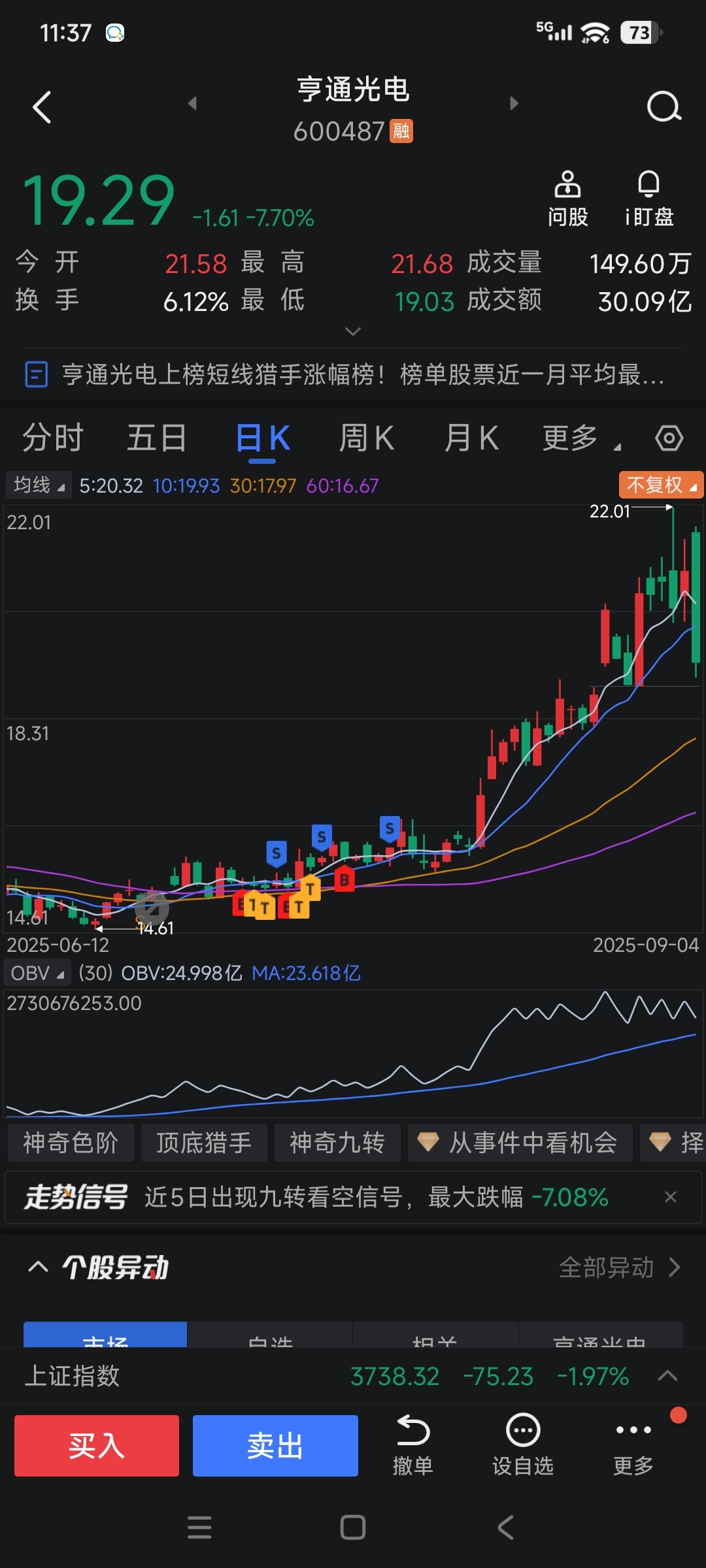Switch to the 分时 chart tab
The width and height of the screenshot is (706, 1568).
pos(53,438)
